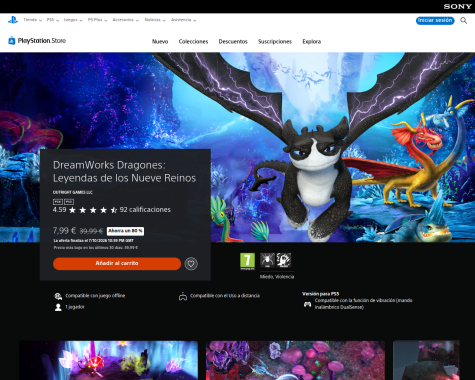The height and width of the screenshot is (380, 475).
Task: Click the game title DreamWorks Dragones
Action: point(124,171)
